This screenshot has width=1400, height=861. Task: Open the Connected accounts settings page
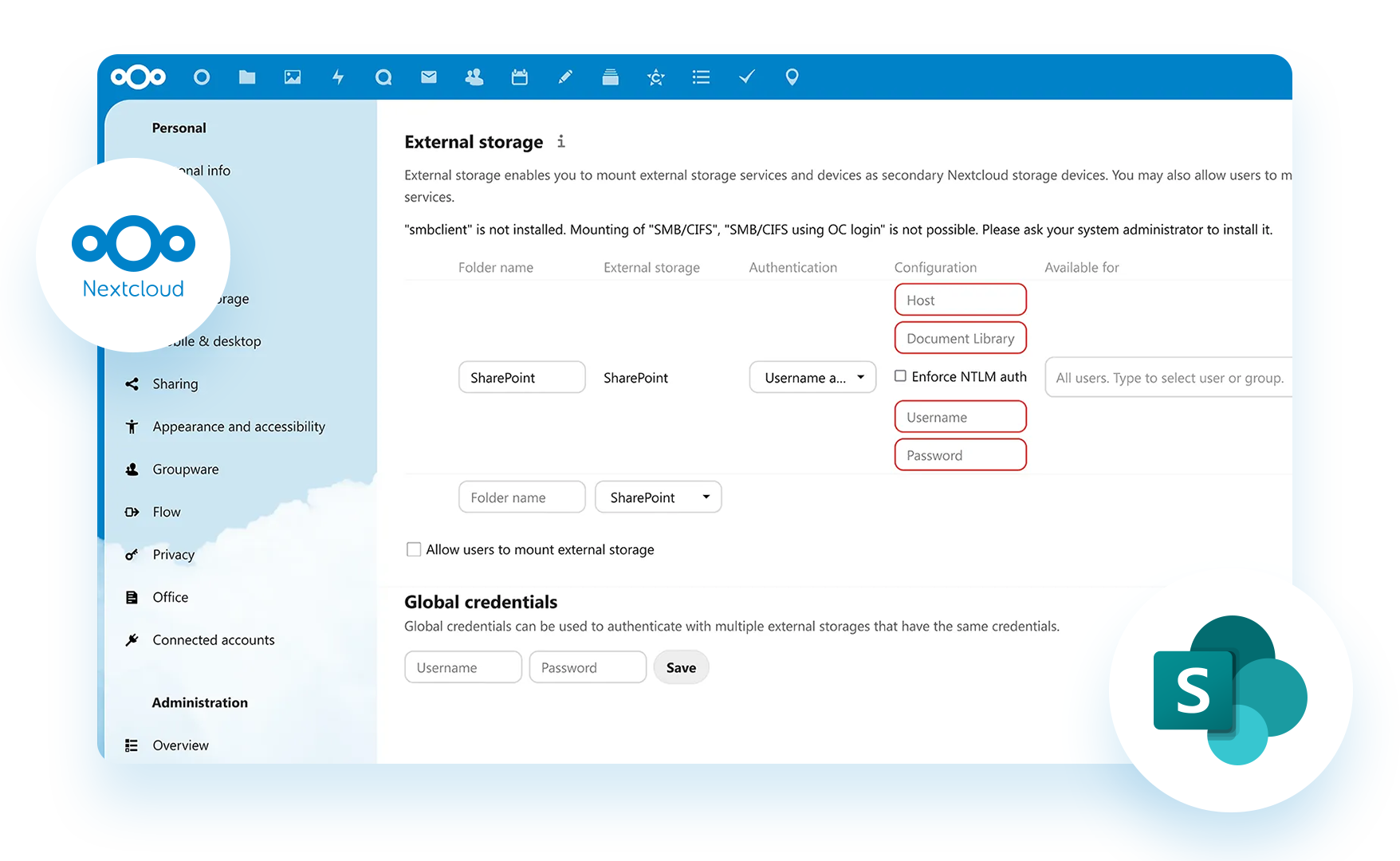(x=213, y=639)
